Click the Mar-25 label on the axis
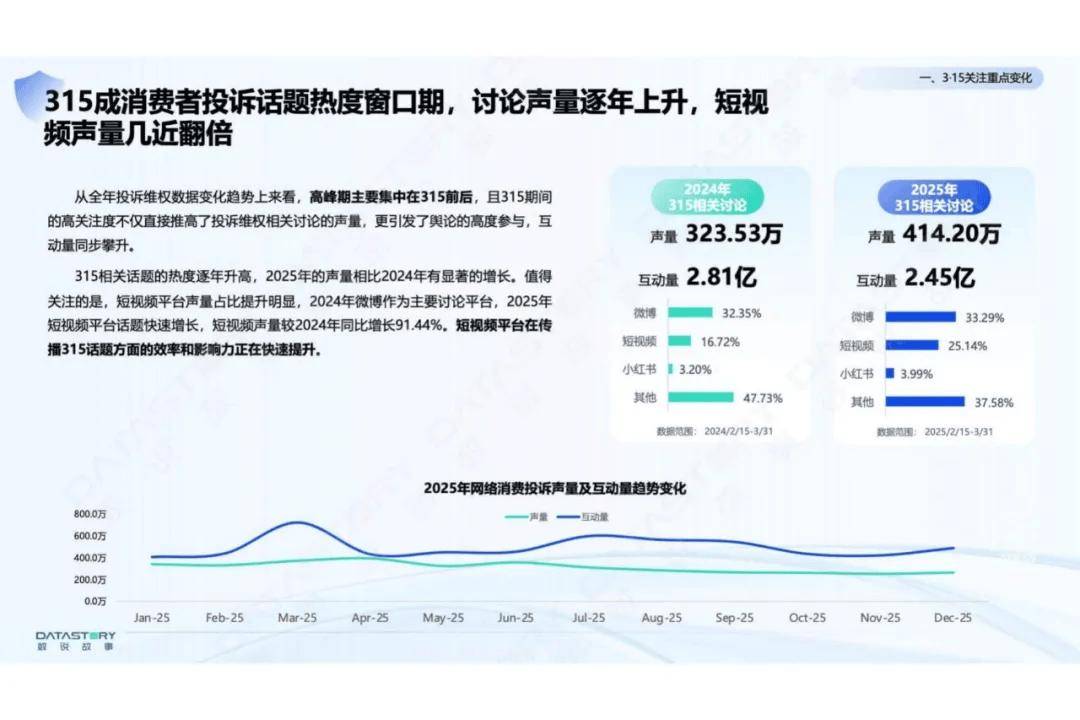 coord(297,618)
